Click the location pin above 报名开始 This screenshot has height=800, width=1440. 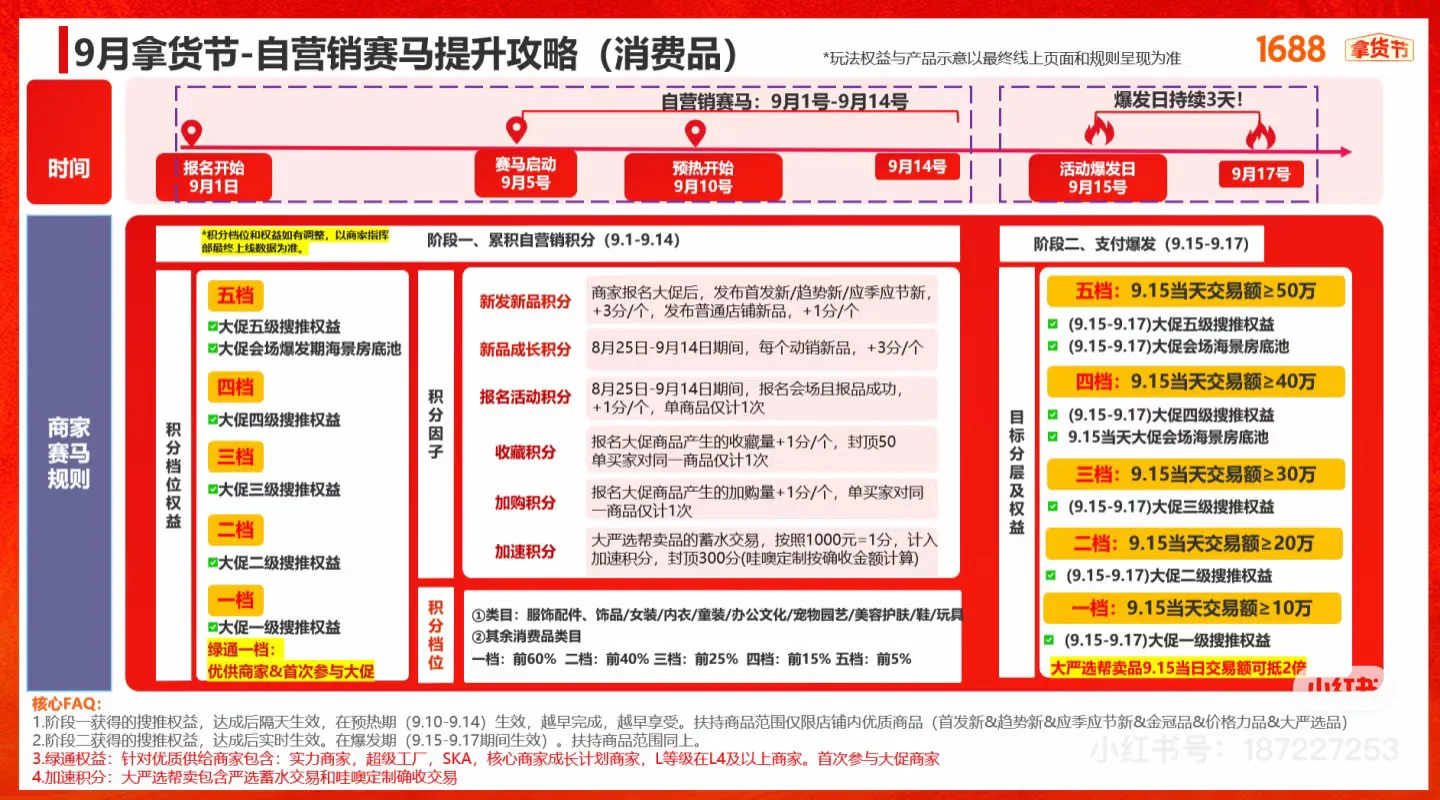[x=191, y=133]
